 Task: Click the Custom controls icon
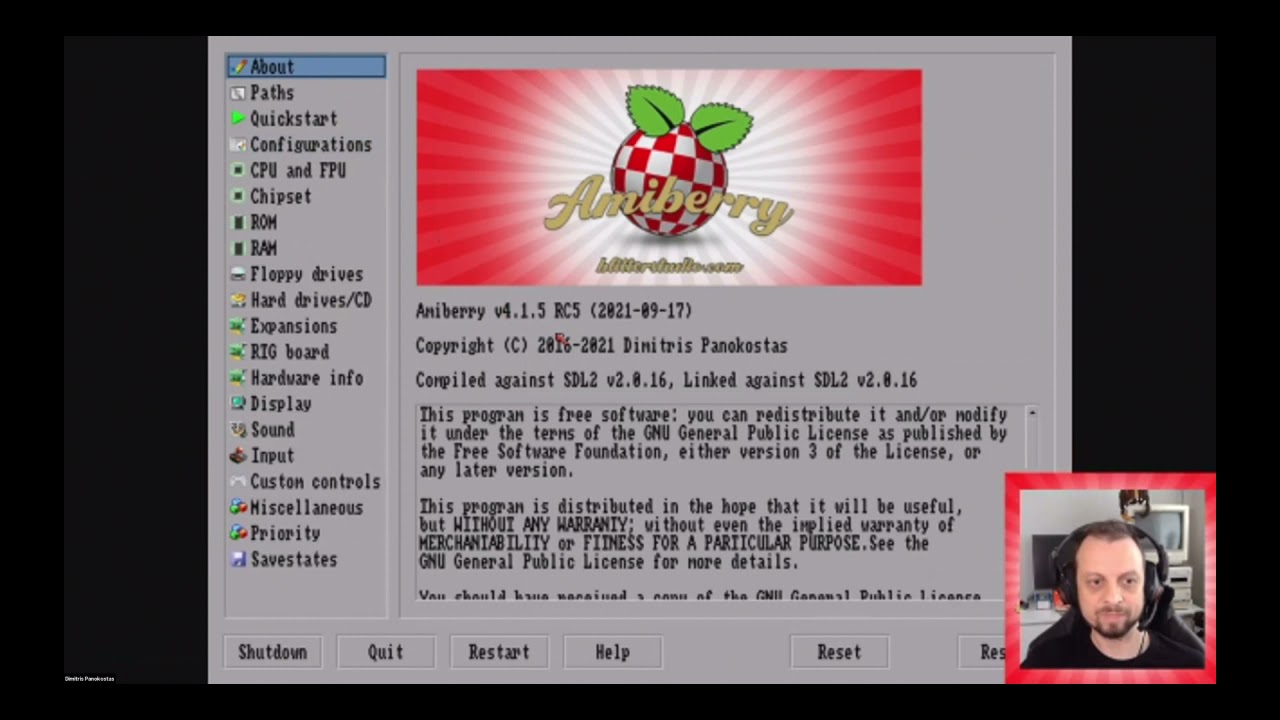pyautogui.click(x=237, y=482)
